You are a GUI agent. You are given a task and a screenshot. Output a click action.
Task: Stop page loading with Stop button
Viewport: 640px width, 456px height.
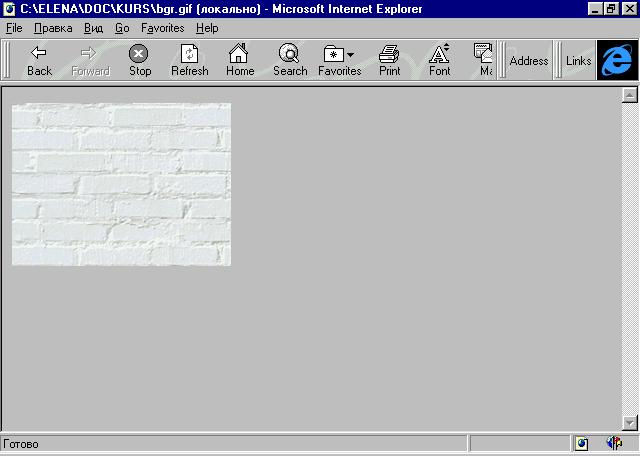point(140,60)
